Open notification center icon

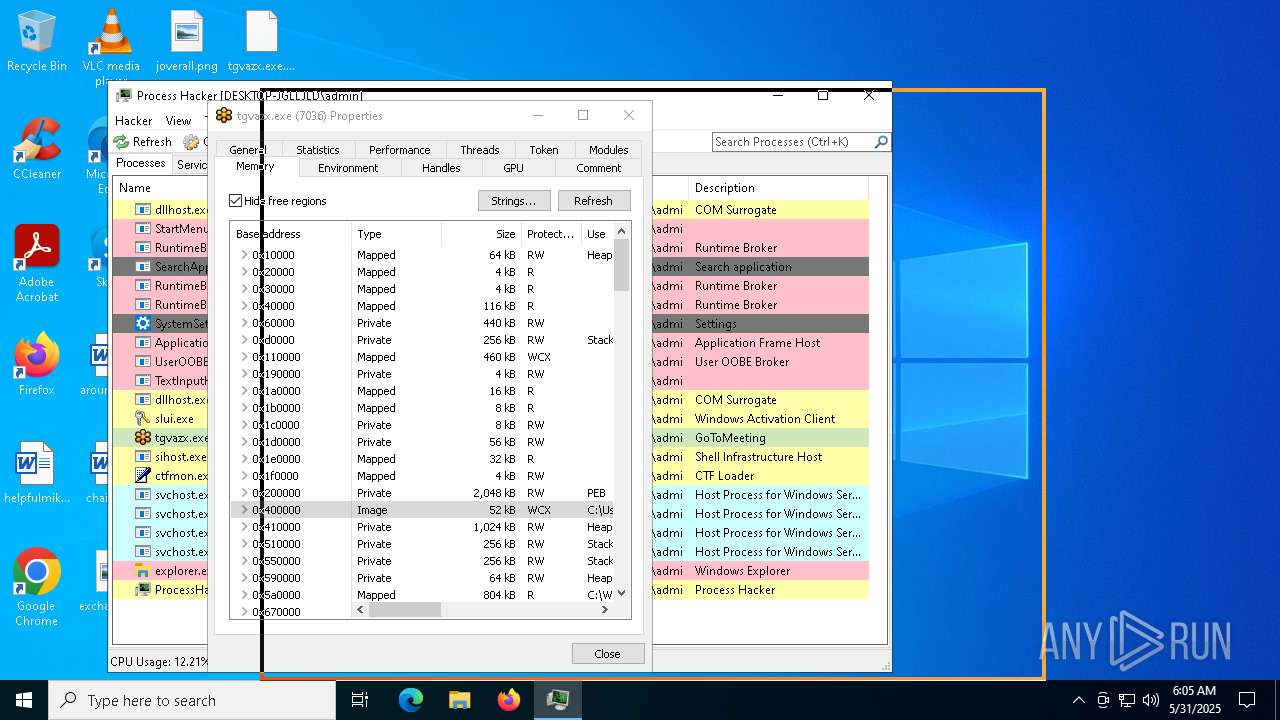click(x=1247, y=700)
